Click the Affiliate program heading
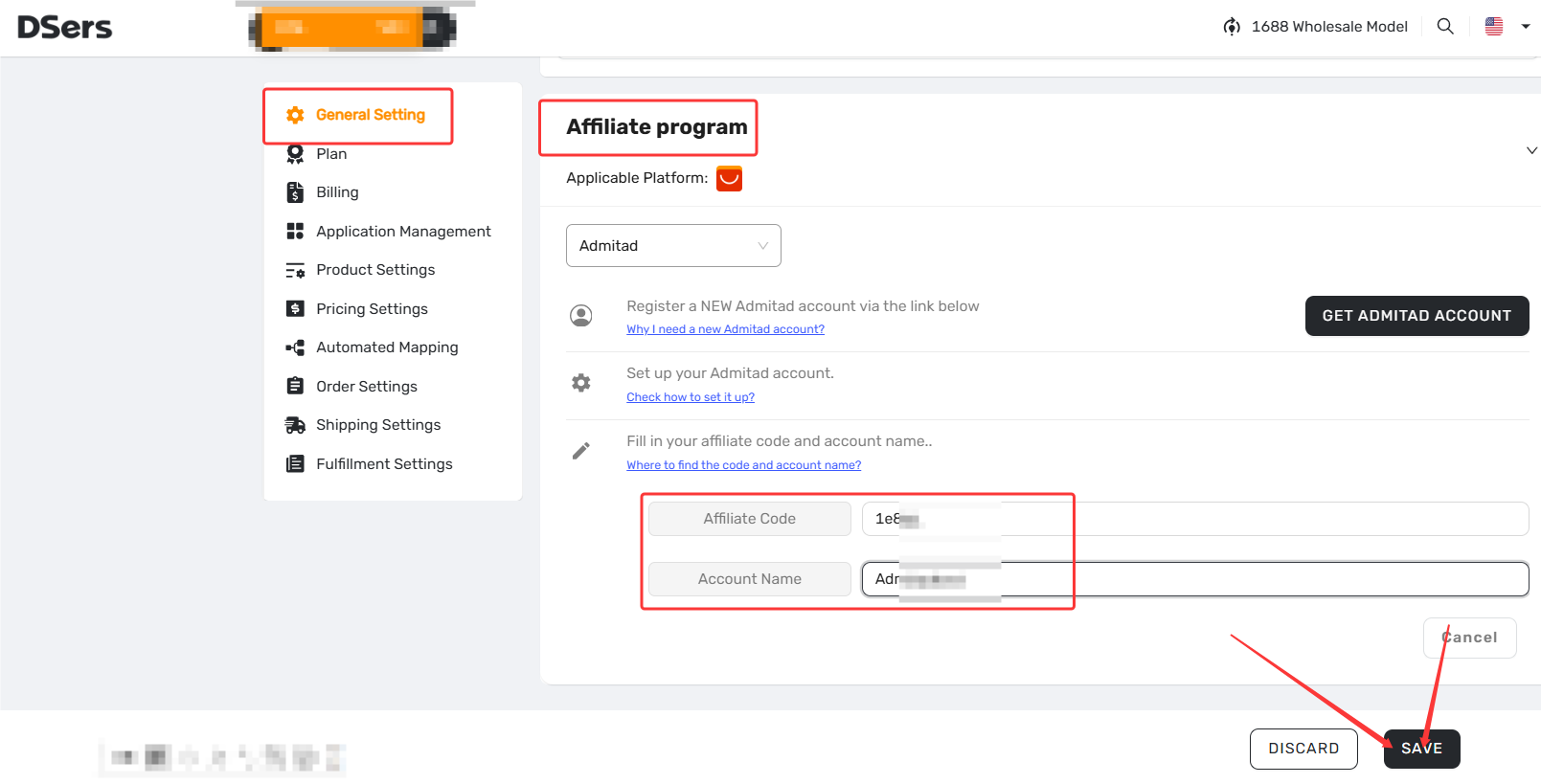The width and height of the screenshot is (1541, 784). click(657, 127)
